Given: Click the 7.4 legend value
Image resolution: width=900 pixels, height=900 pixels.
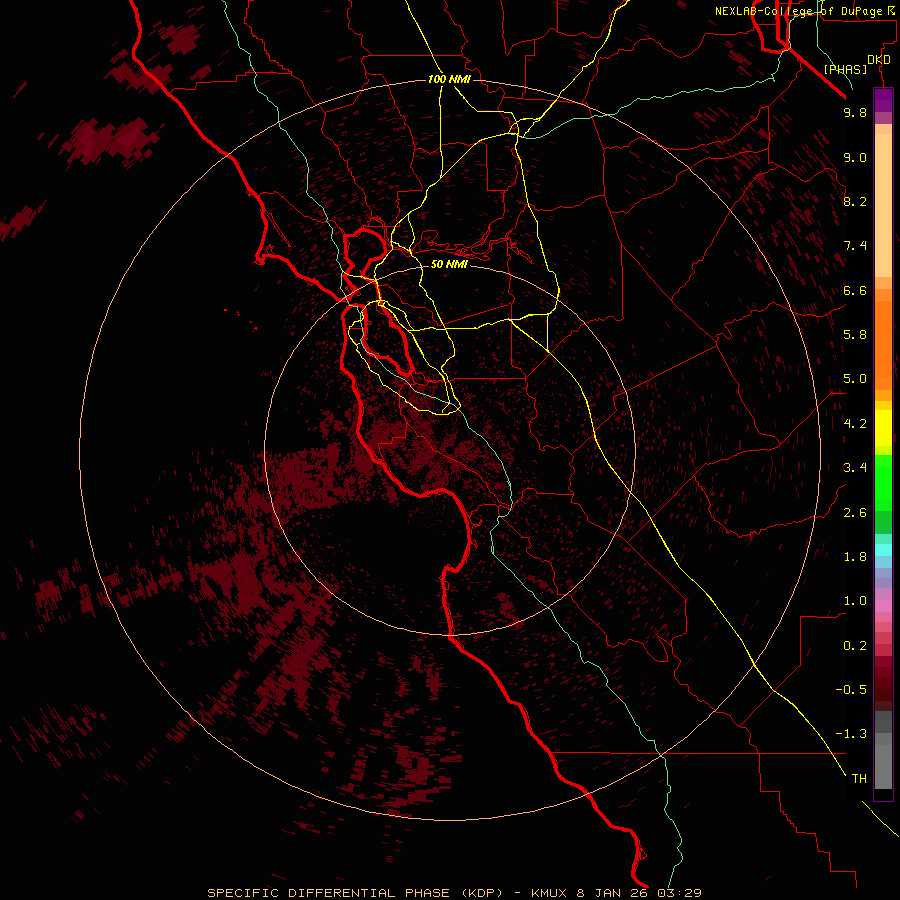Looking at the screenshot, I should coord(855,246).
